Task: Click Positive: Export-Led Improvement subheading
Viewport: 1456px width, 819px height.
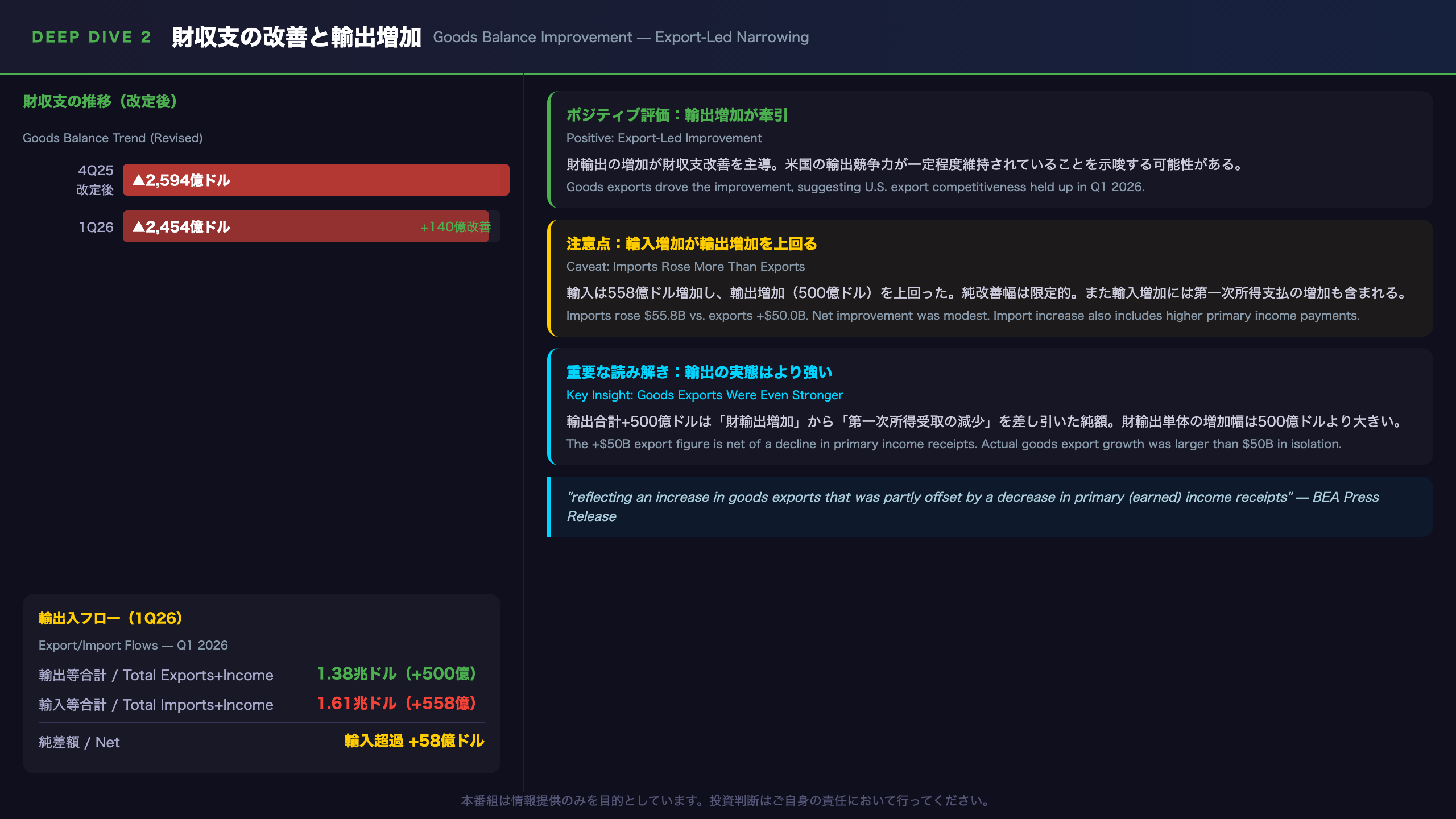Action: tap(664, 138)
